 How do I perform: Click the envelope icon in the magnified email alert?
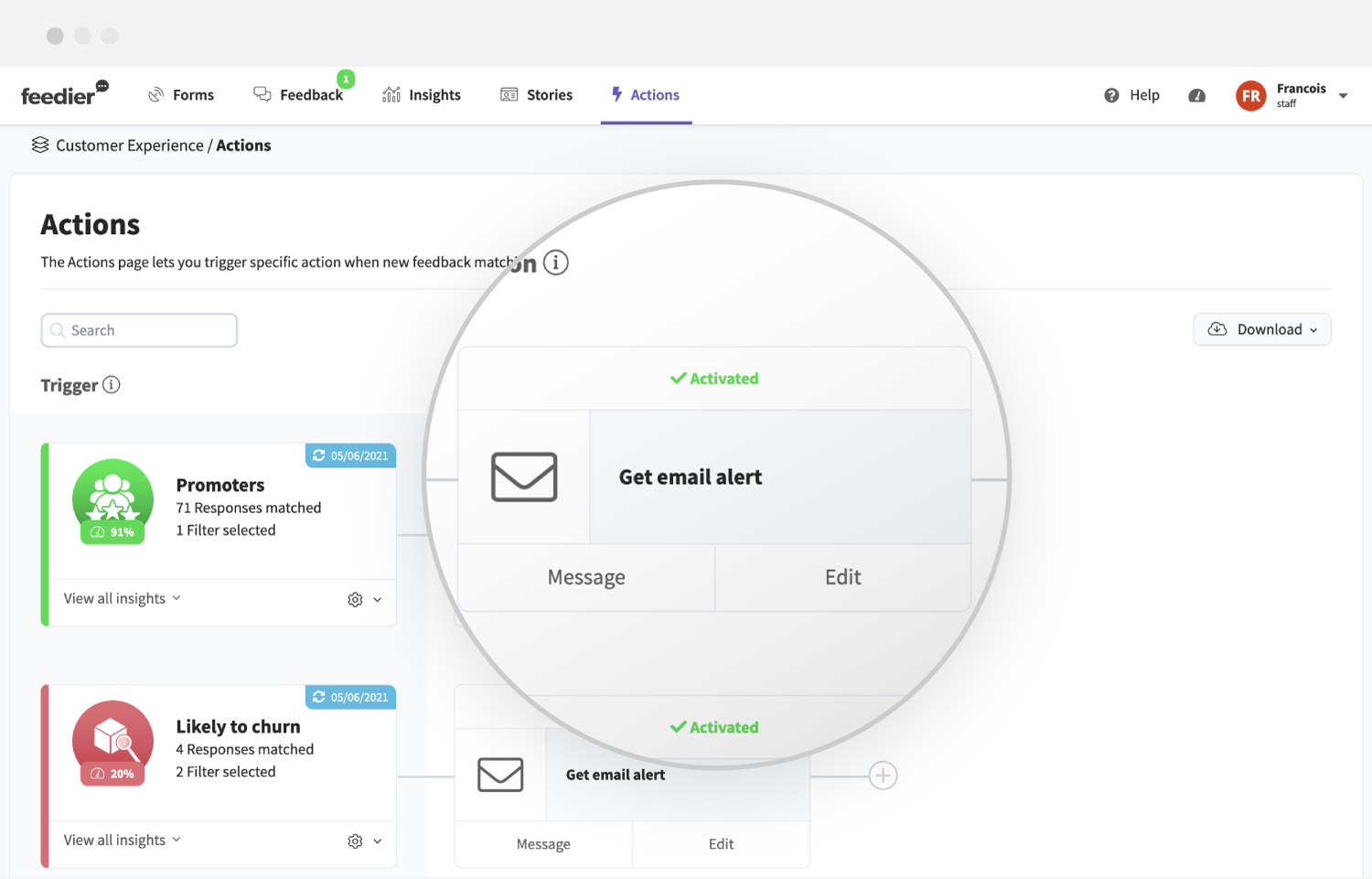point(524,477)
